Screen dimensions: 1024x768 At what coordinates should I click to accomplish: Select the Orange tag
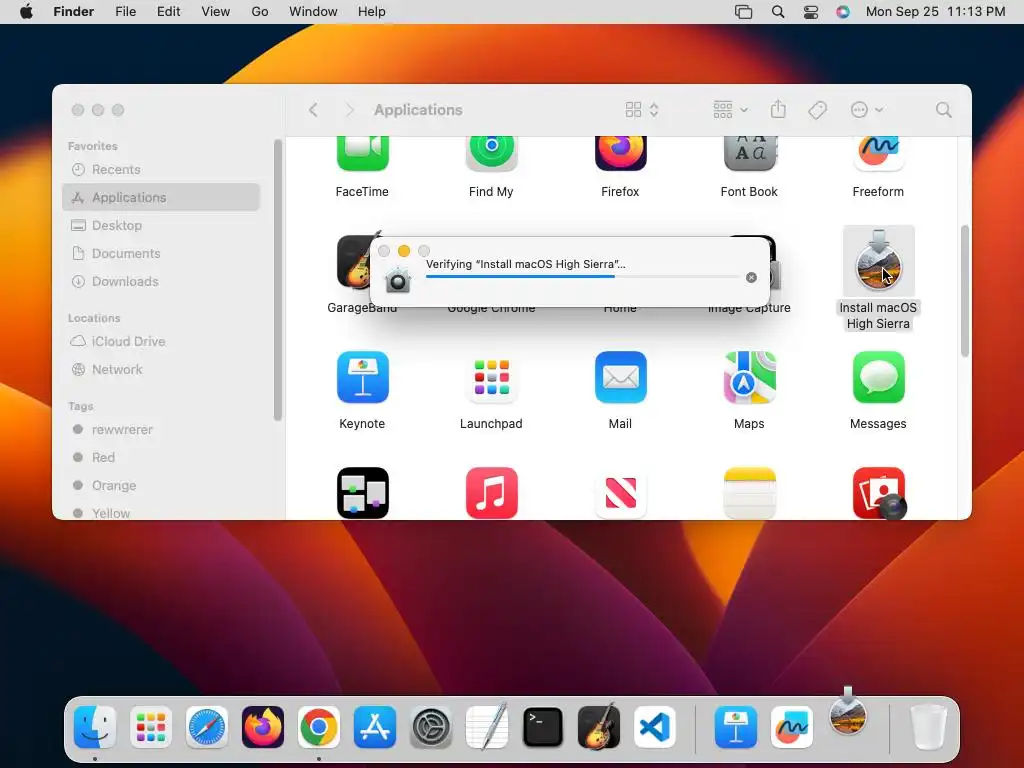[161, 486]
